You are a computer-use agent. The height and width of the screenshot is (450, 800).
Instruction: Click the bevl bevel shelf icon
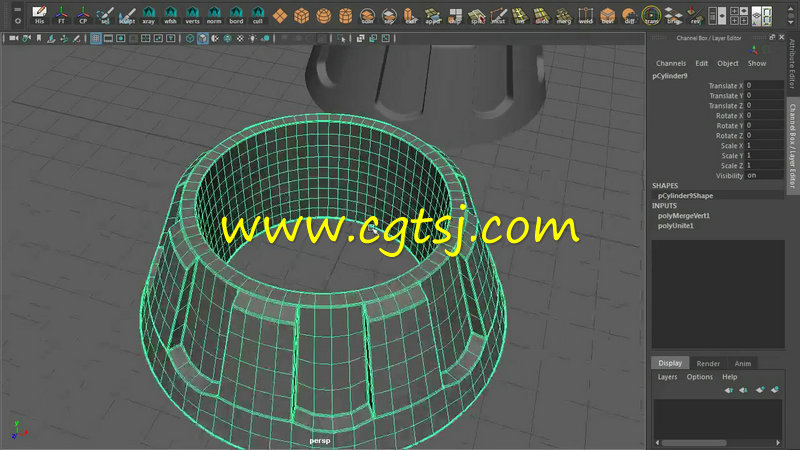[x=608, y=15]
